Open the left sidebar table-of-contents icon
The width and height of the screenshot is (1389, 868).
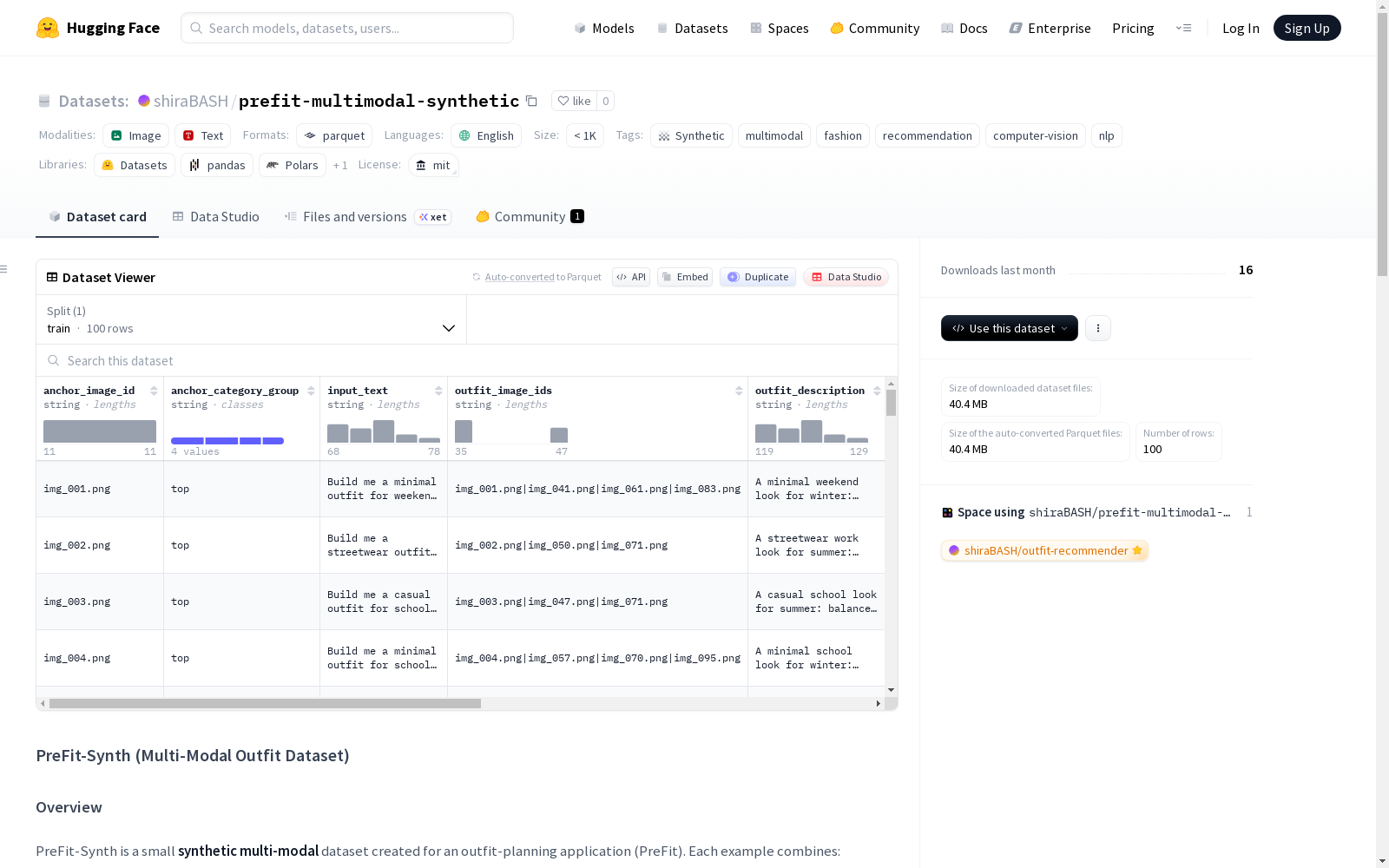[x=4, y=269]
